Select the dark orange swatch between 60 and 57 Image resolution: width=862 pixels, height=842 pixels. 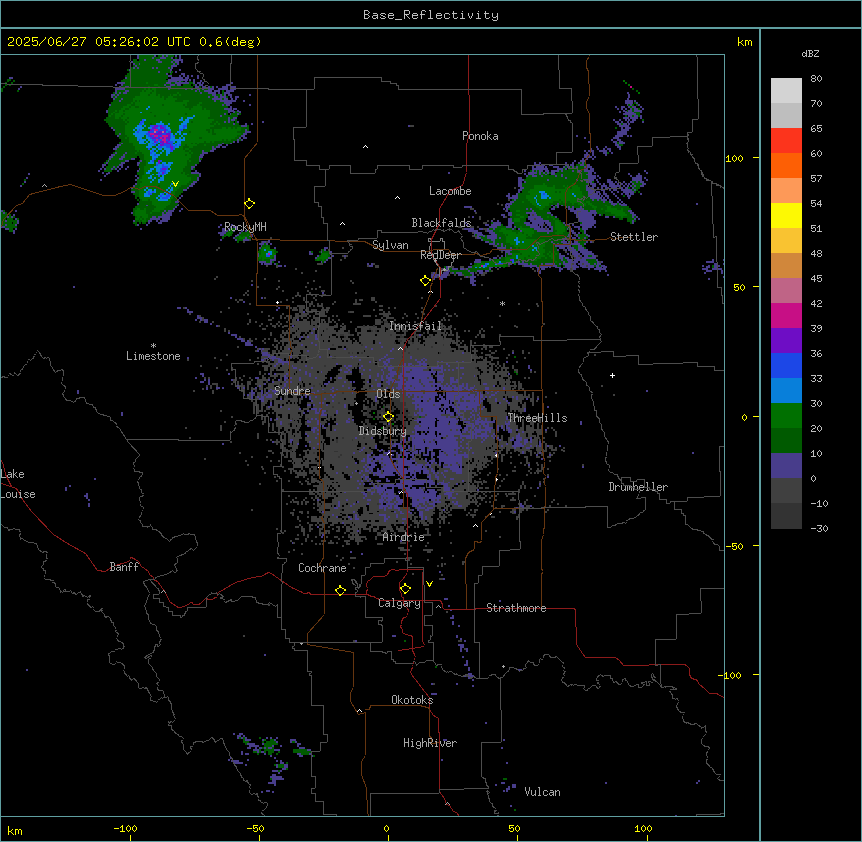786,166
